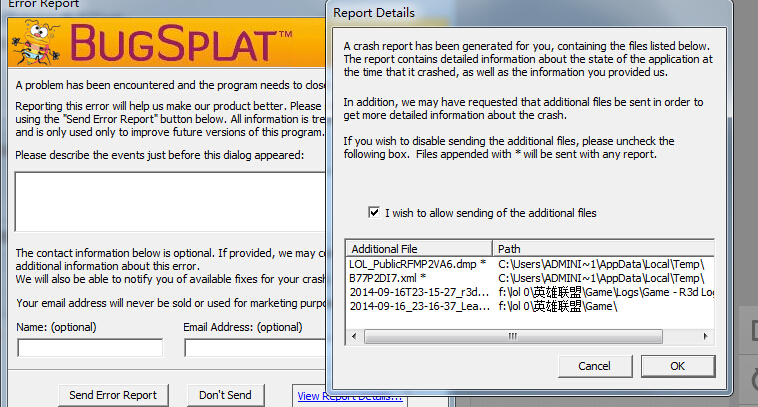The width and height of the screenshot is (758, 407).
Task: Uncheck allow sending of additional files
Action: coord(374,212)
